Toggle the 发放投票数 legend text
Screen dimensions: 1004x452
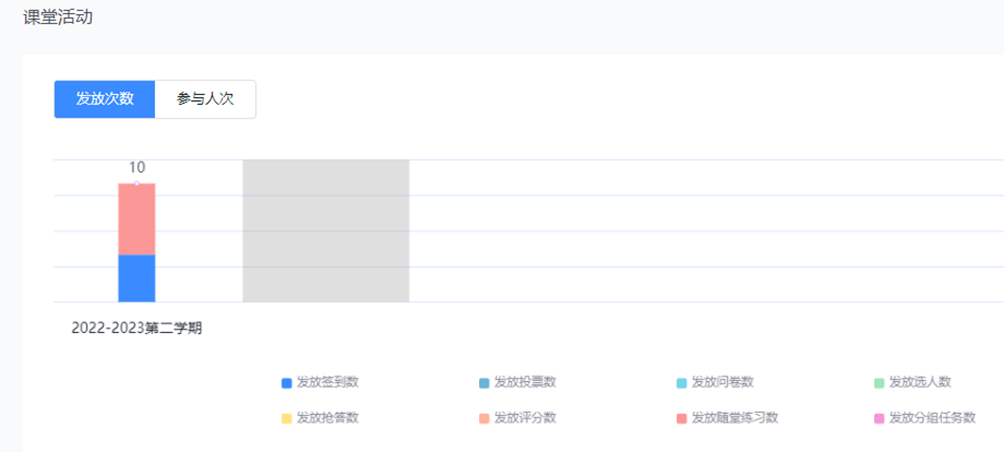(x=525, y=382)
